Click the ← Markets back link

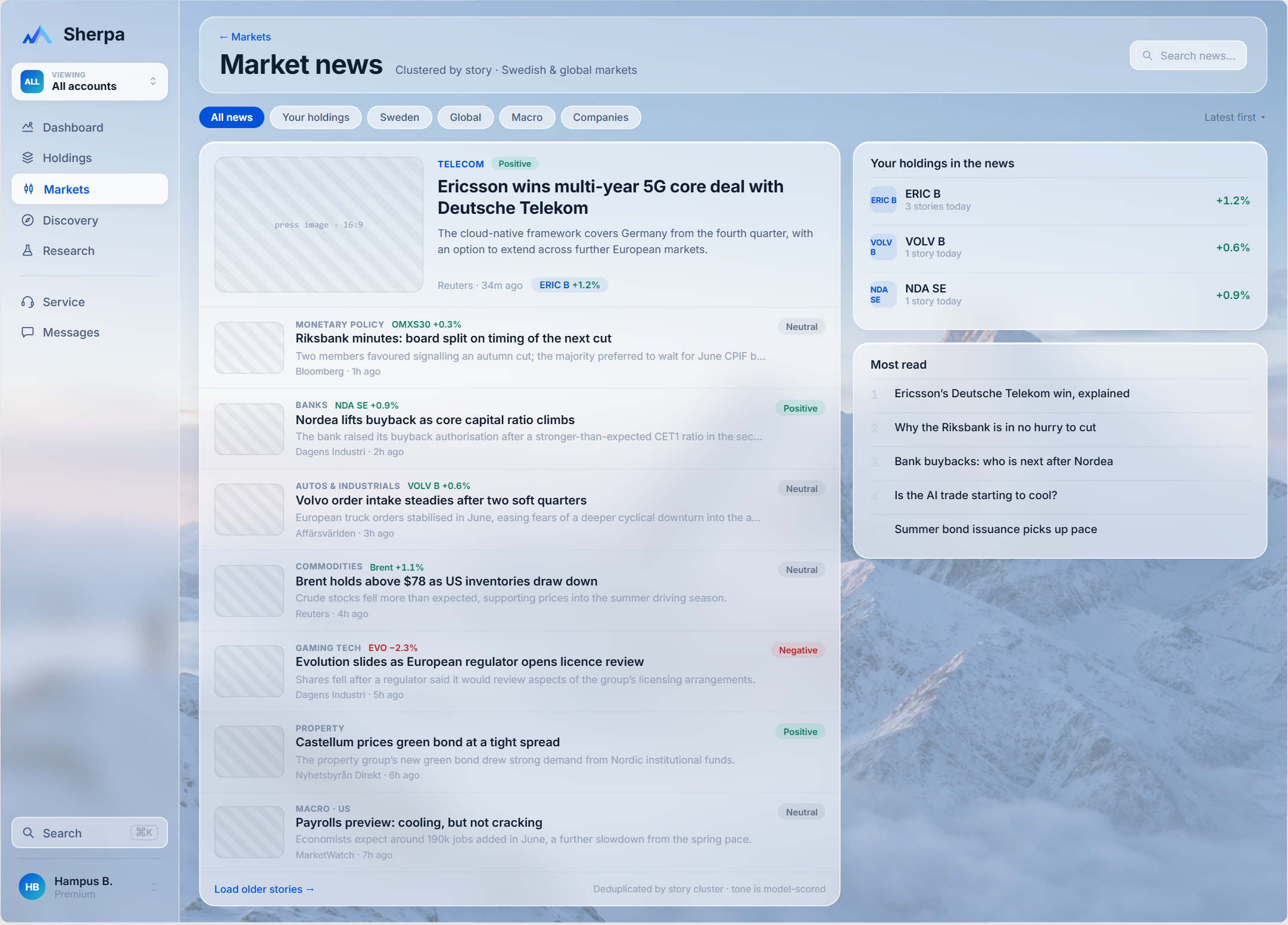click(x=245, y=37)
